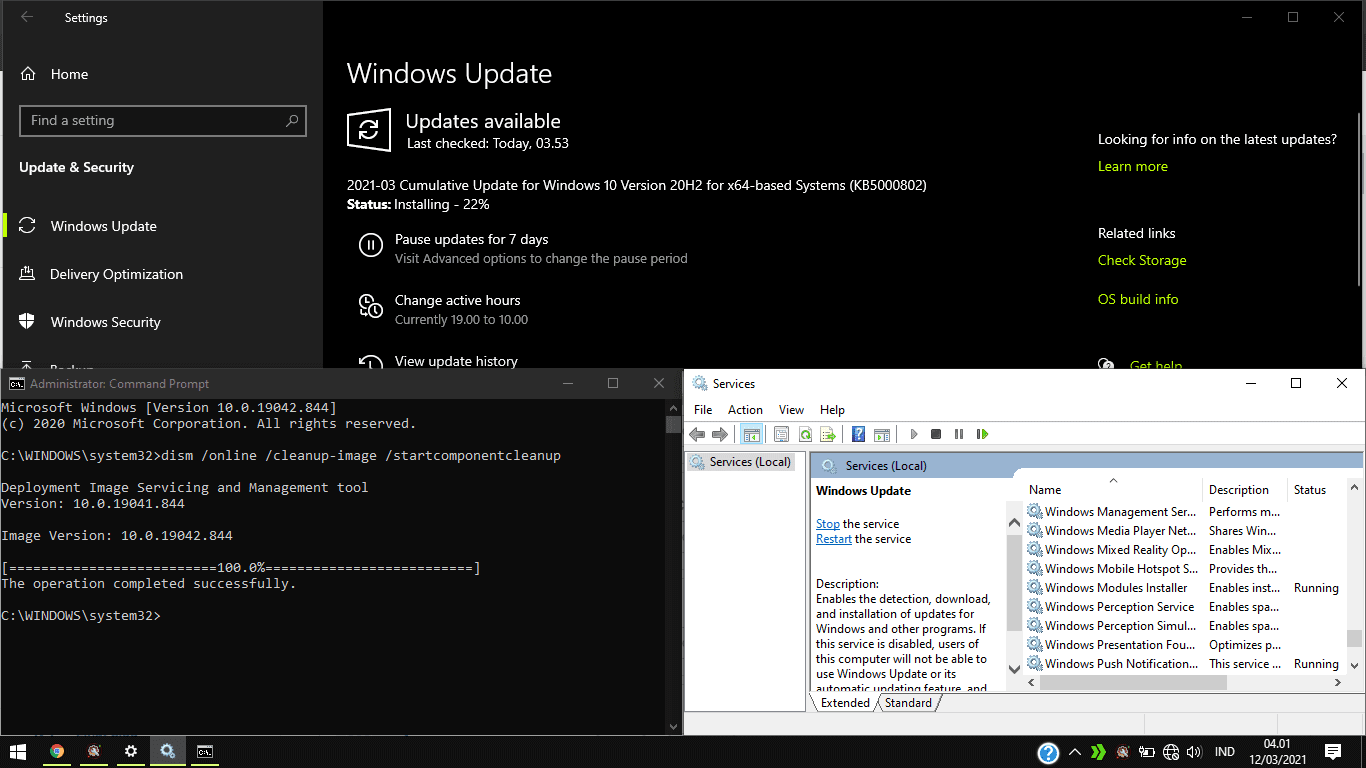Click Pause Service icon in toolbar
Image resolution: width=1366 pixels, height=768 pixels.
click(959, 434)
